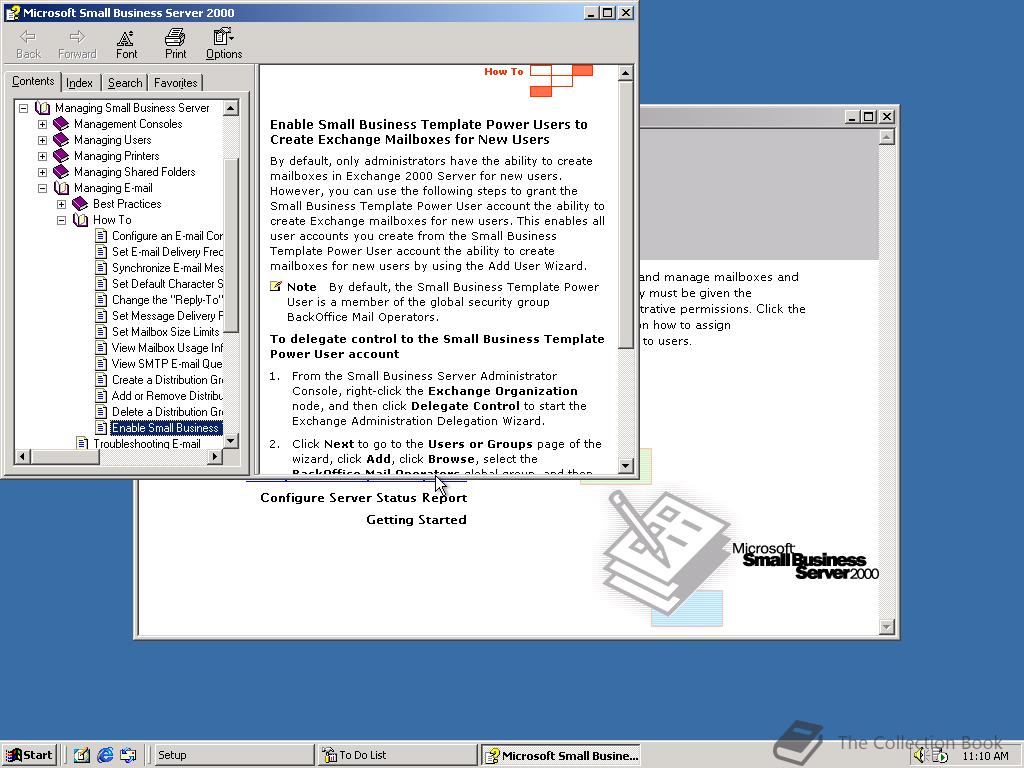
Task: Maximize the background To Do List window
Action: point(869,117)
